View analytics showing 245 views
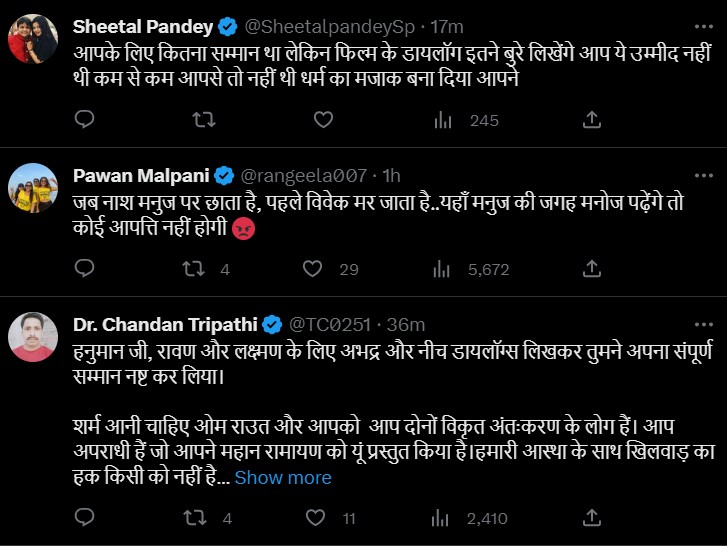The height and width of the screenshot is (546, 727). [465, 120]
